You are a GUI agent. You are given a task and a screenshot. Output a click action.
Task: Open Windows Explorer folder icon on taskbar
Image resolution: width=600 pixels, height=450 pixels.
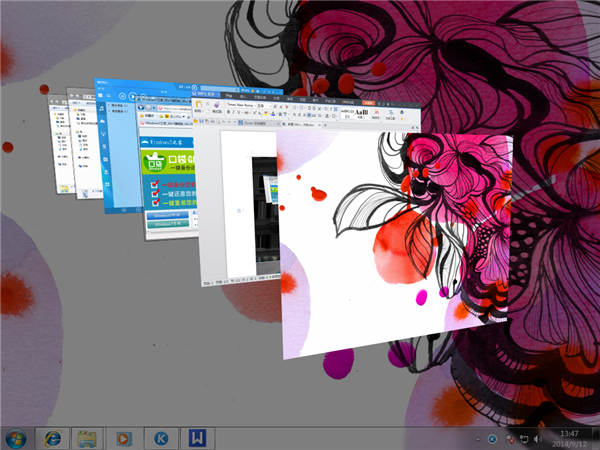(87, 437)
